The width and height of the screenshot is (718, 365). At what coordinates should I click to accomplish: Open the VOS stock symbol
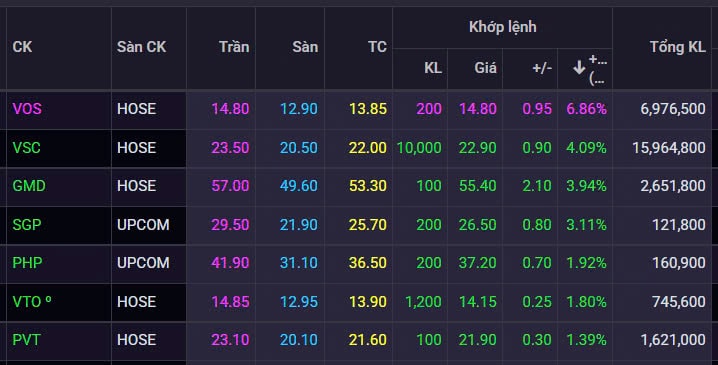27,109
